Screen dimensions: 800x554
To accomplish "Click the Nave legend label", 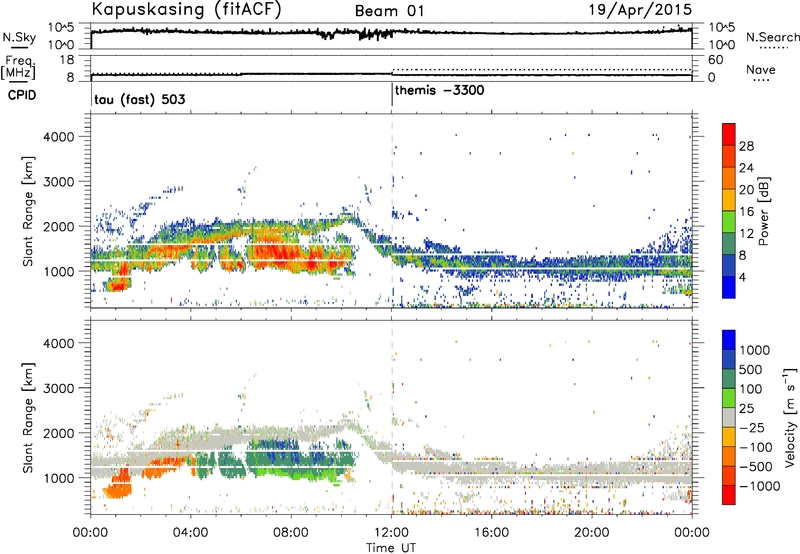I will tap(761, 70).
